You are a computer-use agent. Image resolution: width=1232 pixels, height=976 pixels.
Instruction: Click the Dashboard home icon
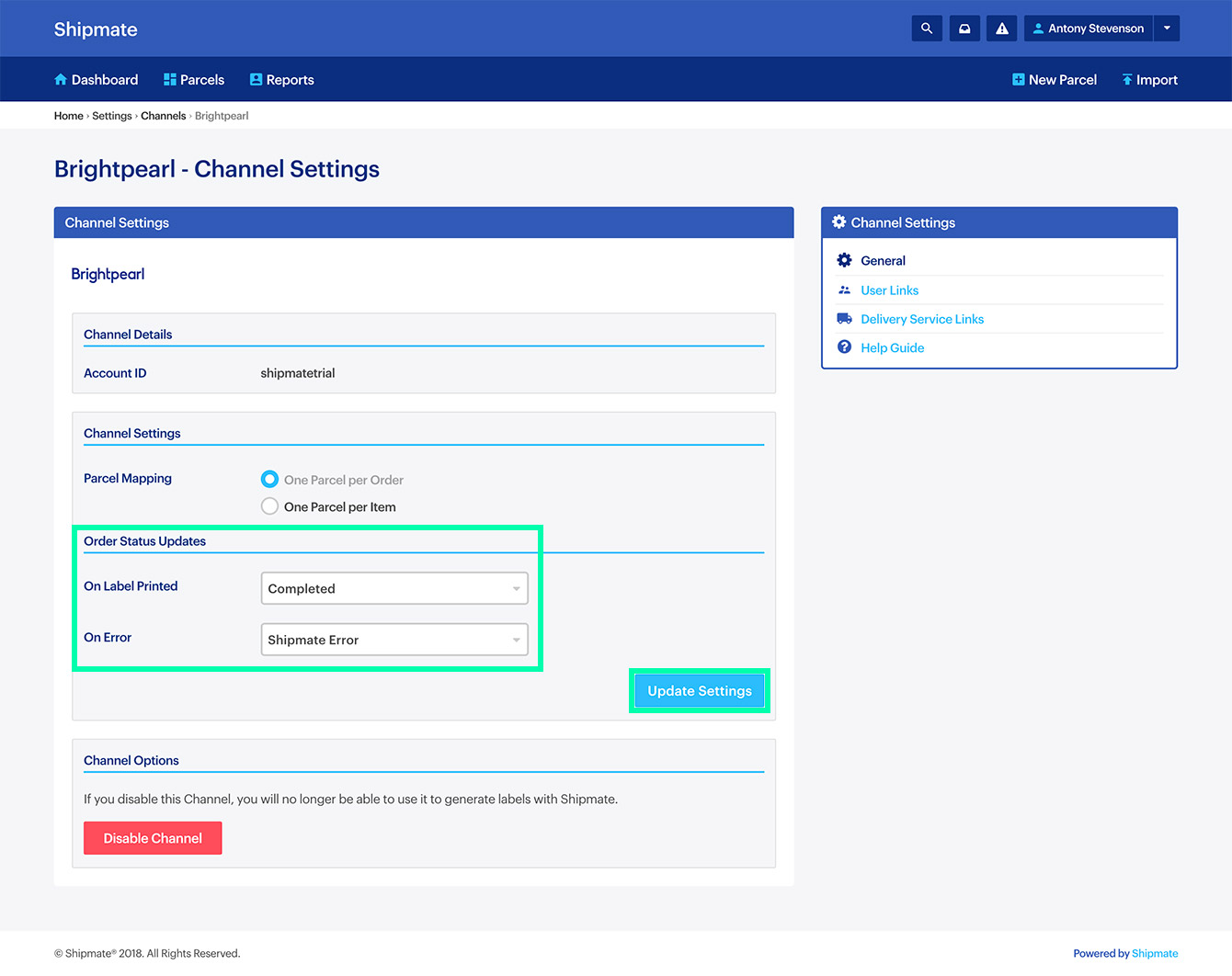click(x=61, y=80)
